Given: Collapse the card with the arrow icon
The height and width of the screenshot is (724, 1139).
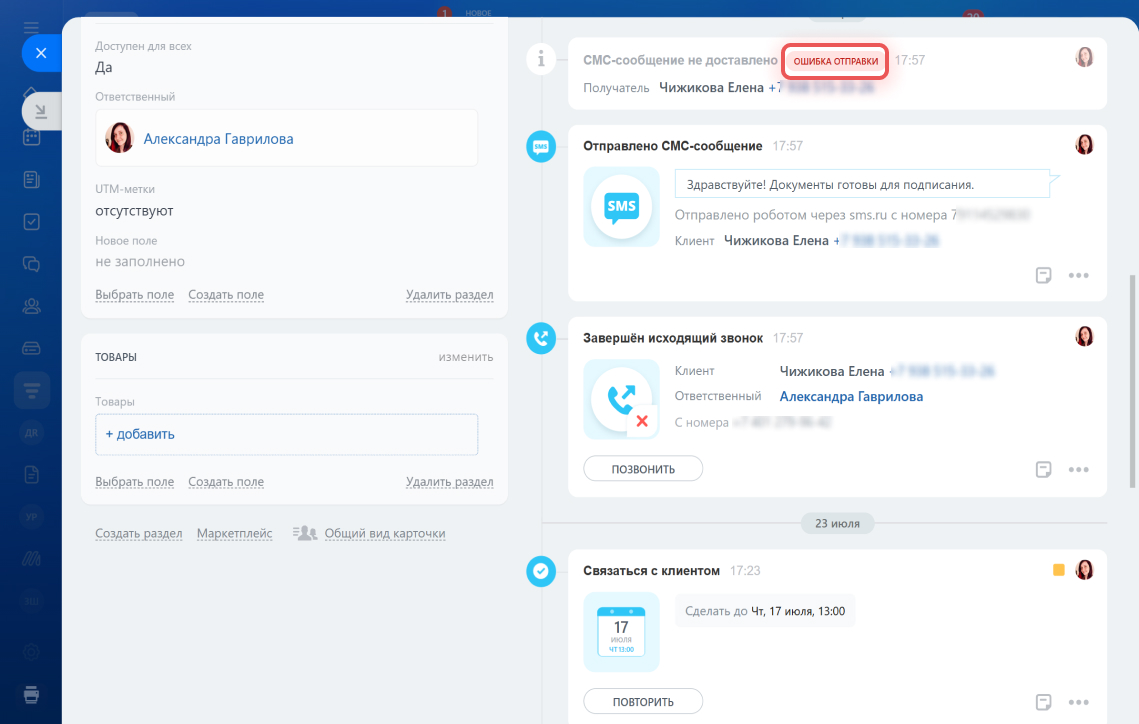Looking at the screenshot, I should 41,111.
